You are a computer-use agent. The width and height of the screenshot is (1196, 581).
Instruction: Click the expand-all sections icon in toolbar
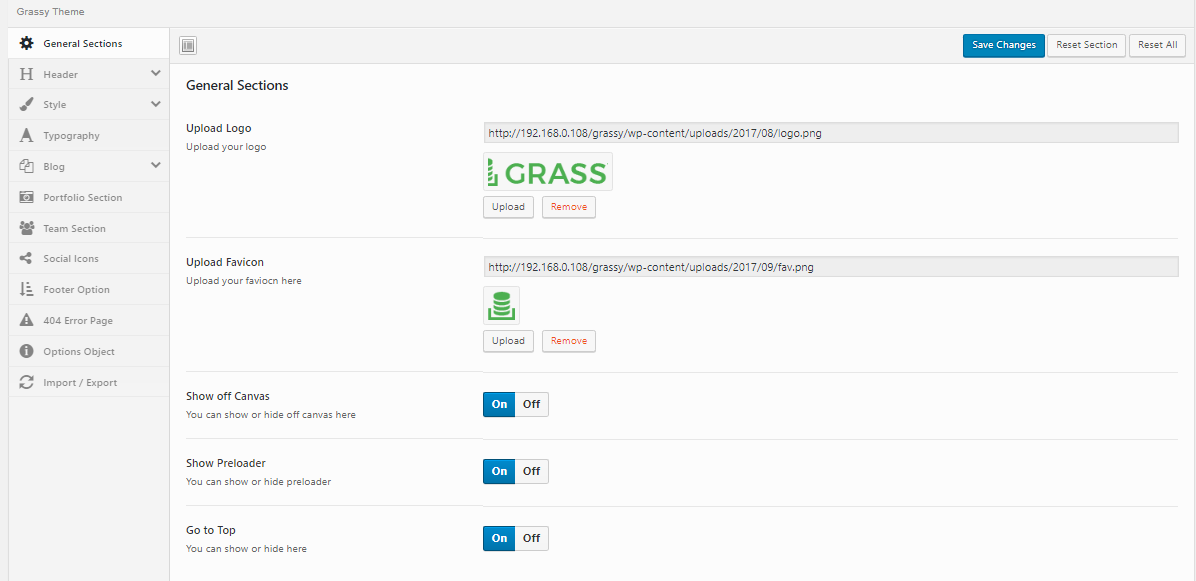pyautogui.click(x=188, y=46)
